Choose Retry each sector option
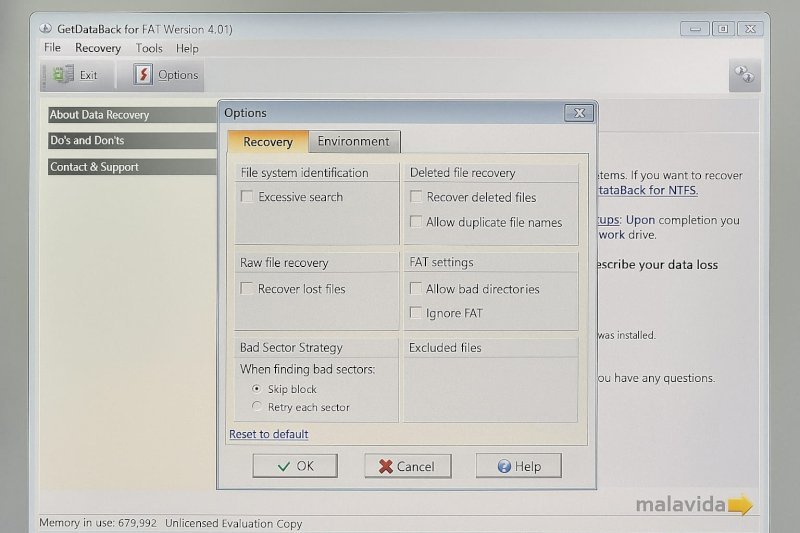 click(257, 407)
